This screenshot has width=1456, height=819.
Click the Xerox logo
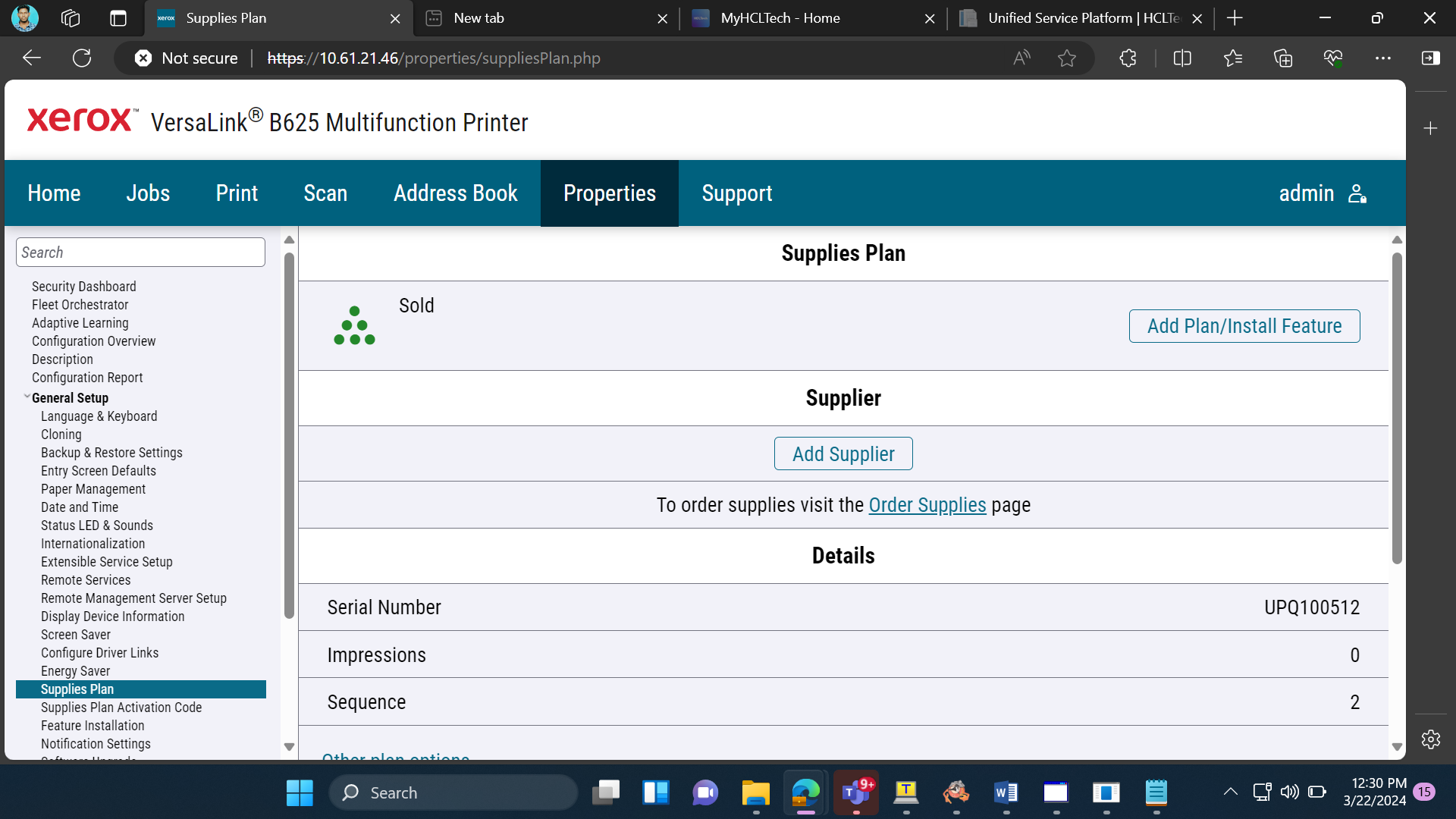point(82,120)
